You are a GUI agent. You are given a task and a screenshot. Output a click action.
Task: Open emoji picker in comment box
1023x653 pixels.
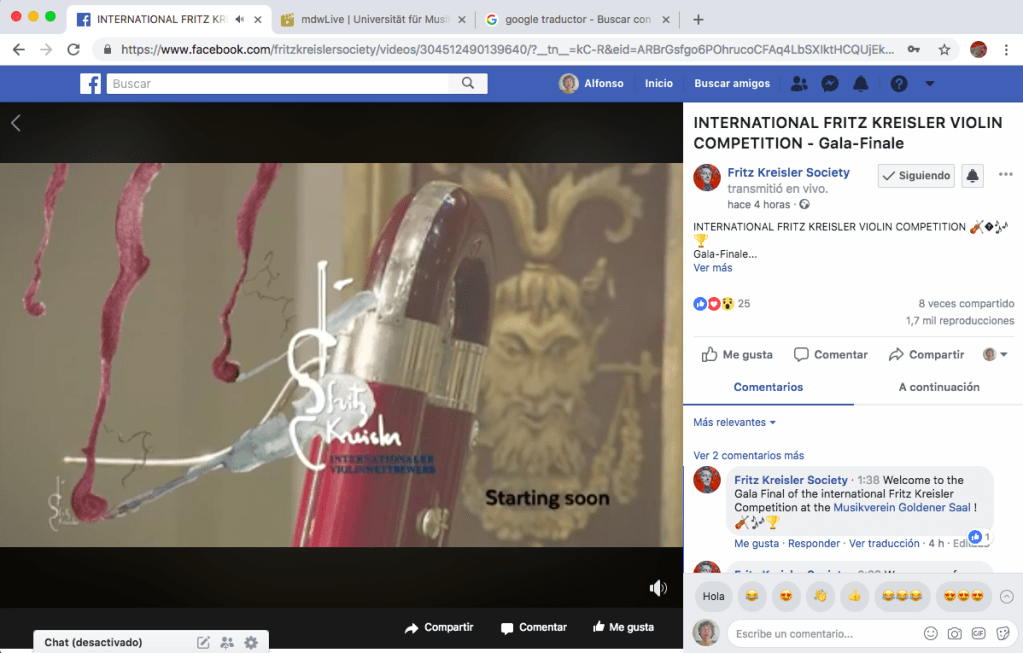931,633
